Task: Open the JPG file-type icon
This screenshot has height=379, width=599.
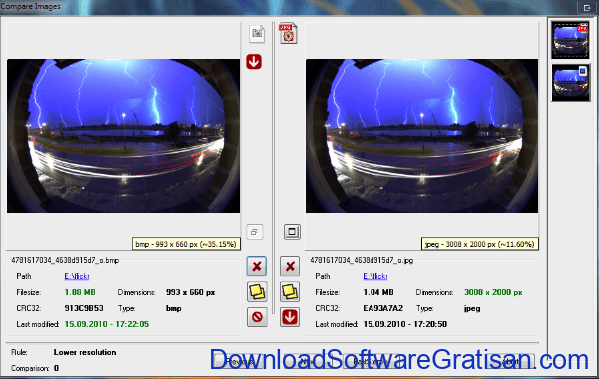Action: point(288,34)
